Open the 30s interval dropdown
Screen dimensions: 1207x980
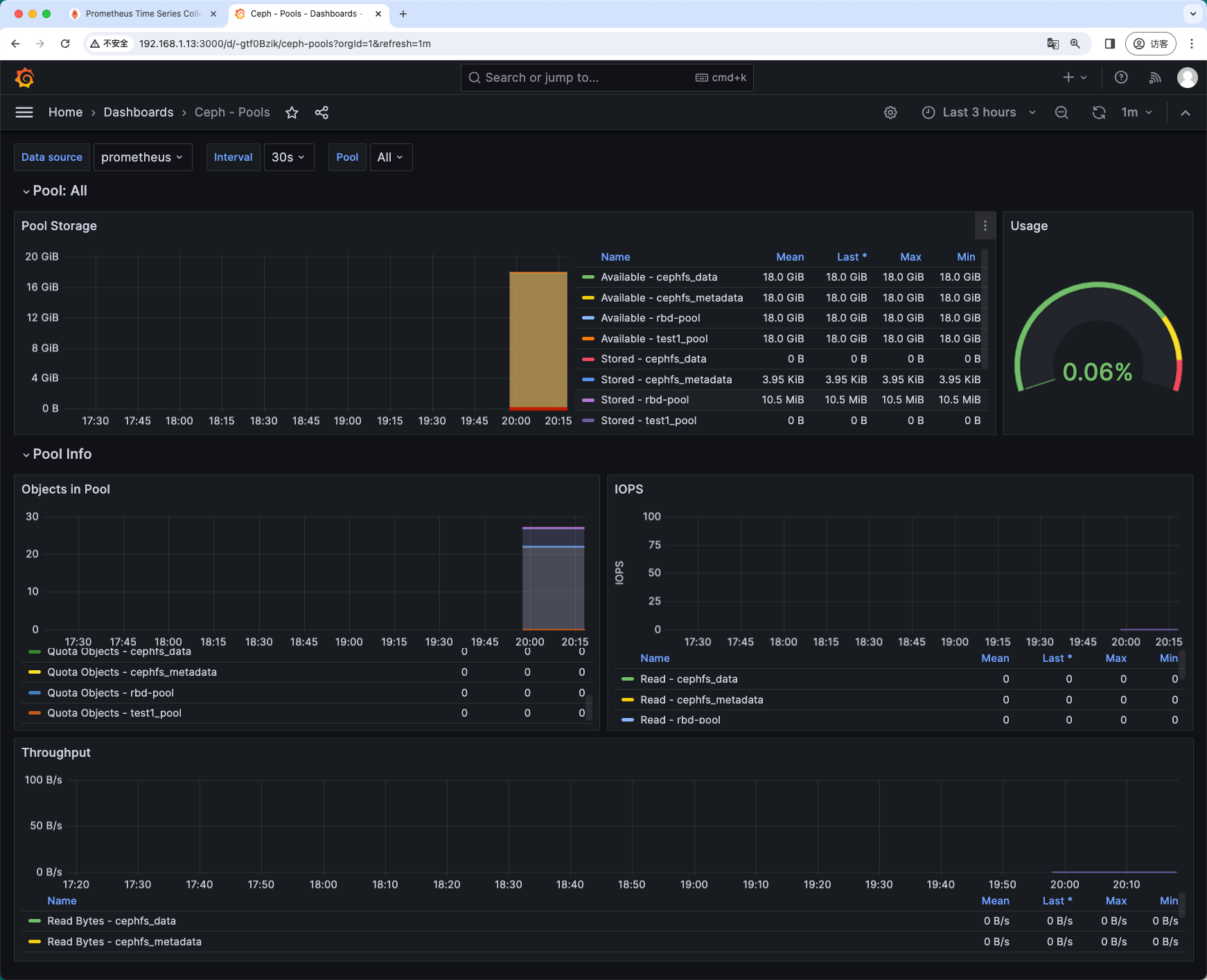(289, 157)
